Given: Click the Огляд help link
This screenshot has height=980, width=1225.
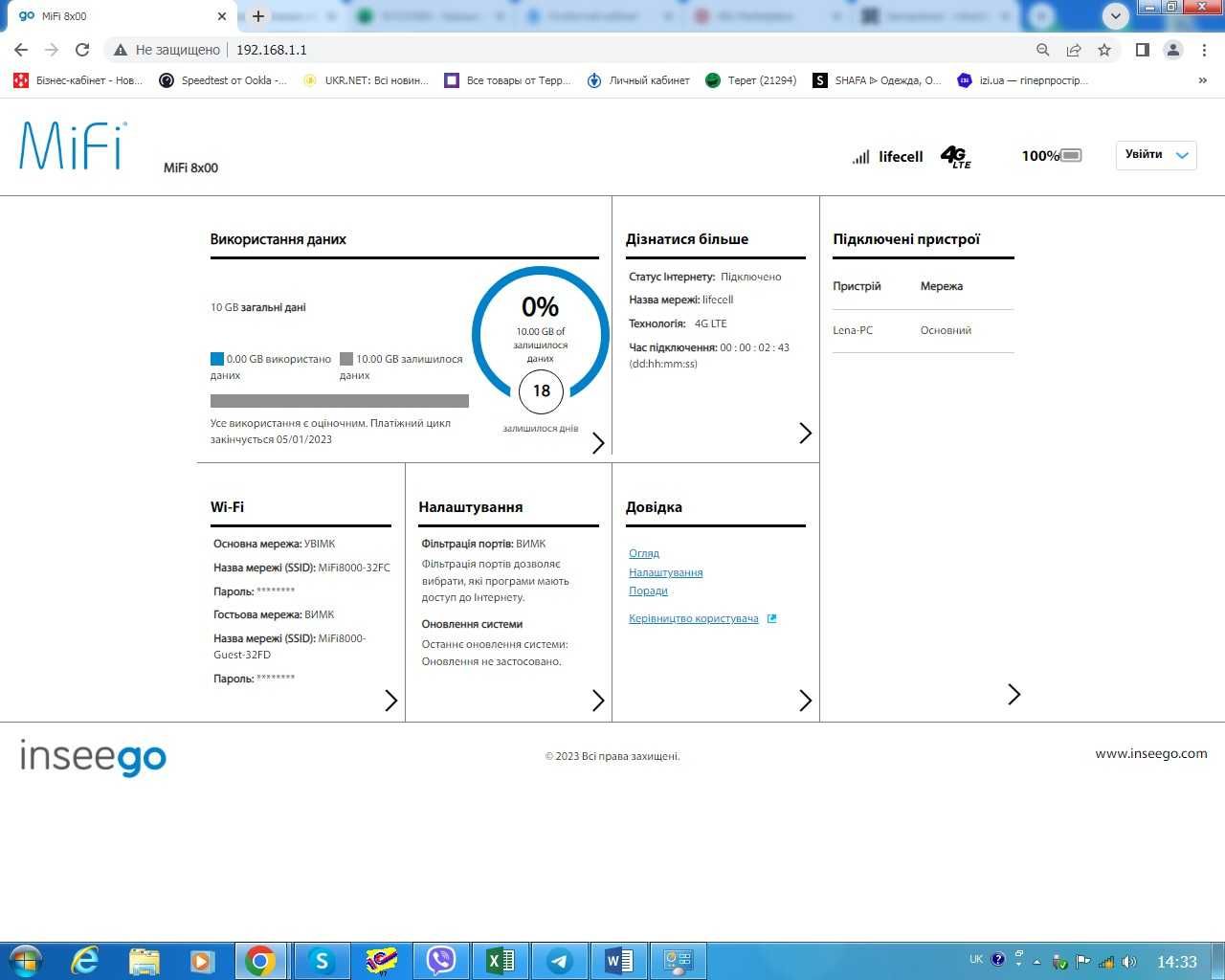Looking at the screenshot, I should tap(644, 553).
